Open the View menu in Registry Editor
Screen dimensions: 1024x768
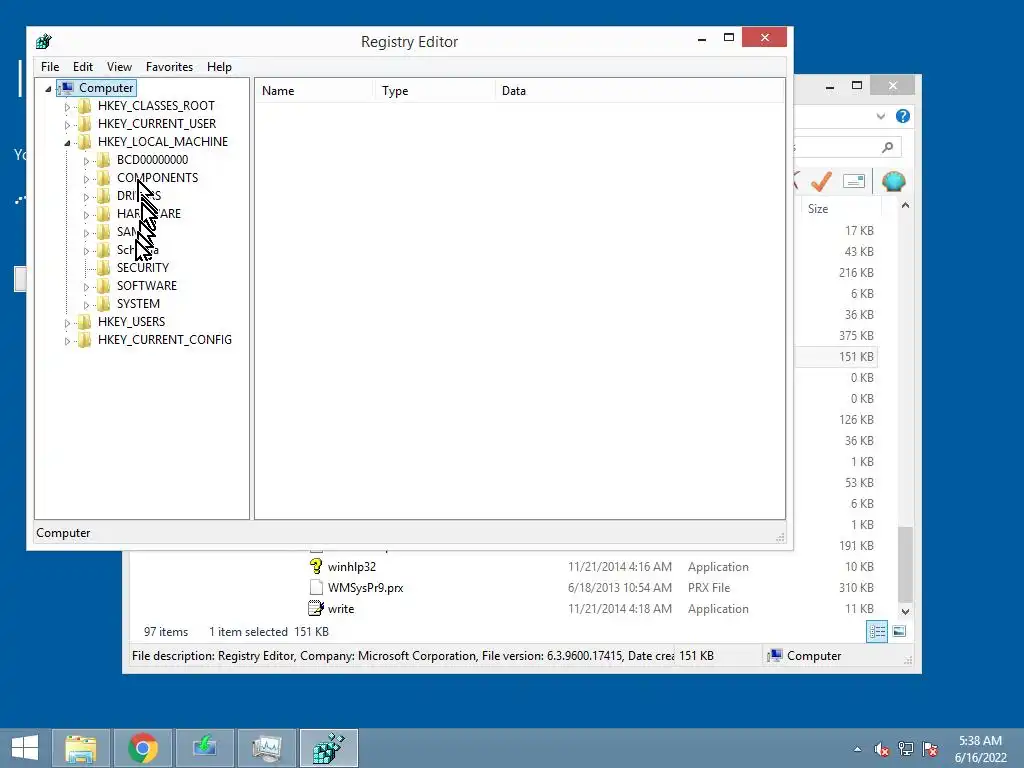(119, 67)
